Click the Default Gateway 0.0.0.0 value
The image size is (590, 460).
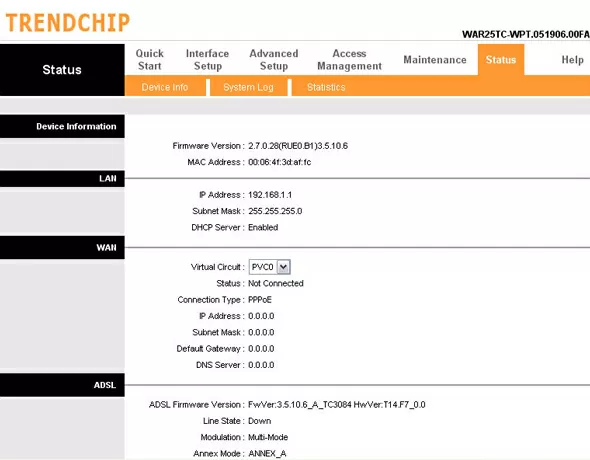pyautogui.click(x=261, y=349)
